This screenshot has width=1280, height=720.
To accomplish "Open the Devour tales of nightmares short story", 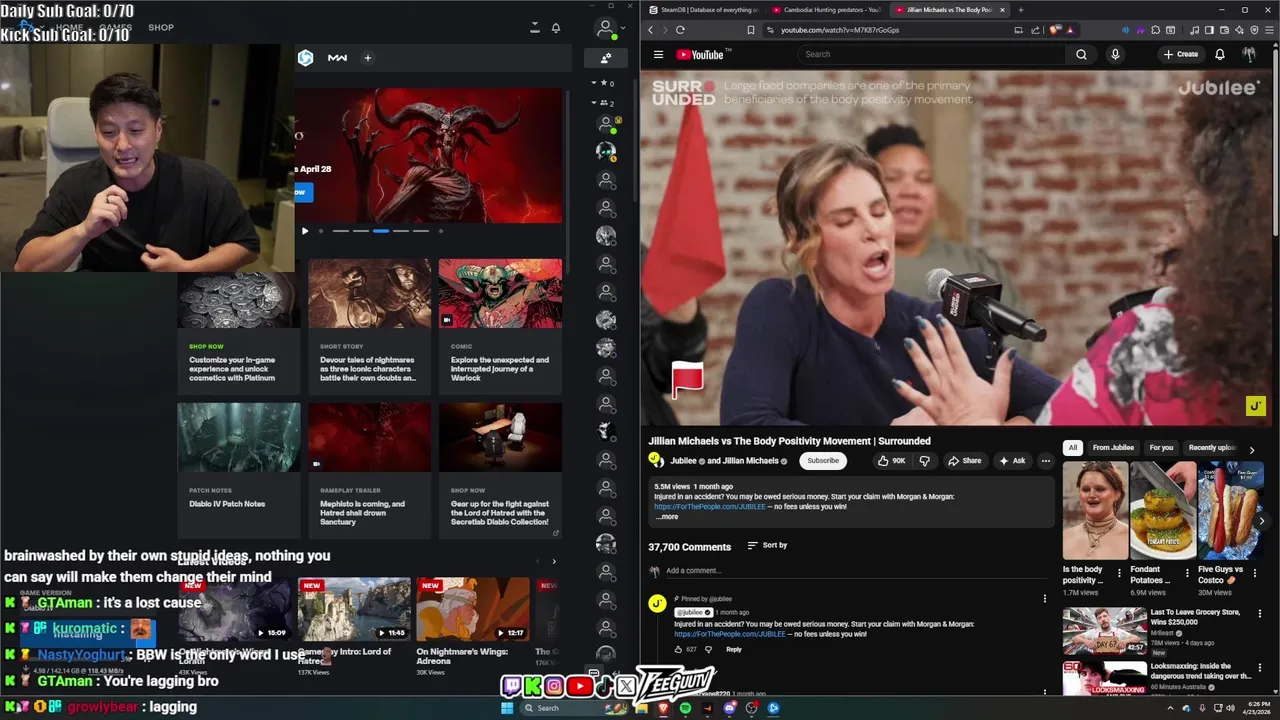I will click(369, 326).
